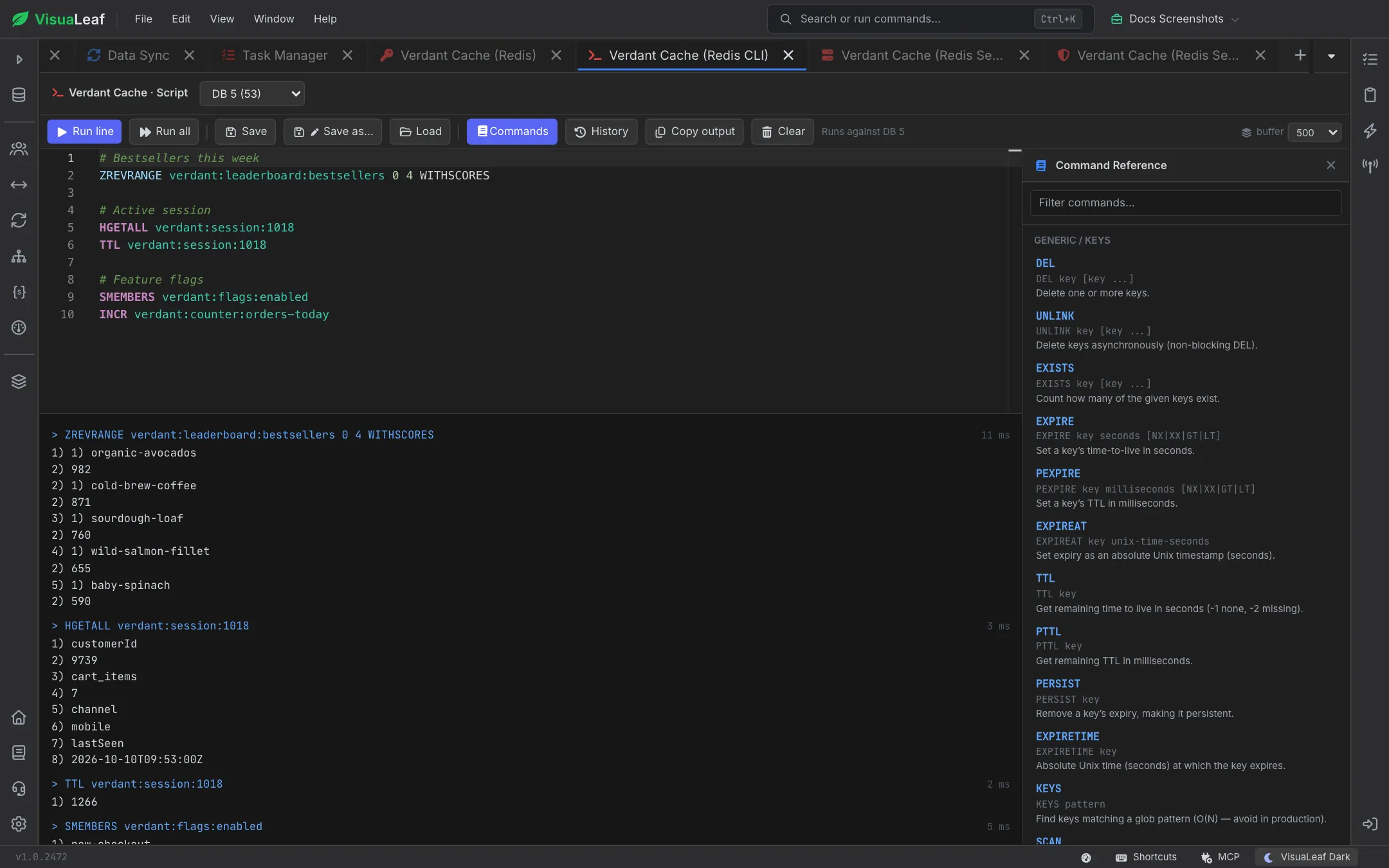1389x868 pixels.
Task: Open the hierarchy tree sidebar icon
Action: tap(19, 257)
